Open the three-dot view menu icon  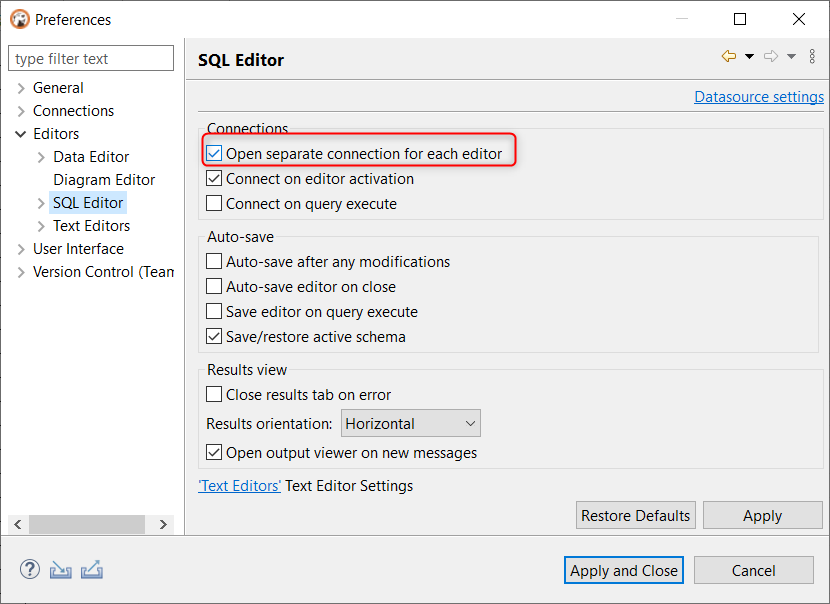pos(812,56)
